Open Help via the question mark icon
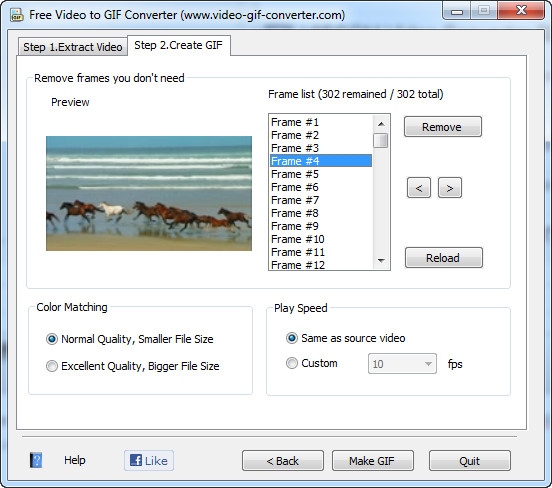The height and width of the screenshot is (488, 552). coord(36,460)
